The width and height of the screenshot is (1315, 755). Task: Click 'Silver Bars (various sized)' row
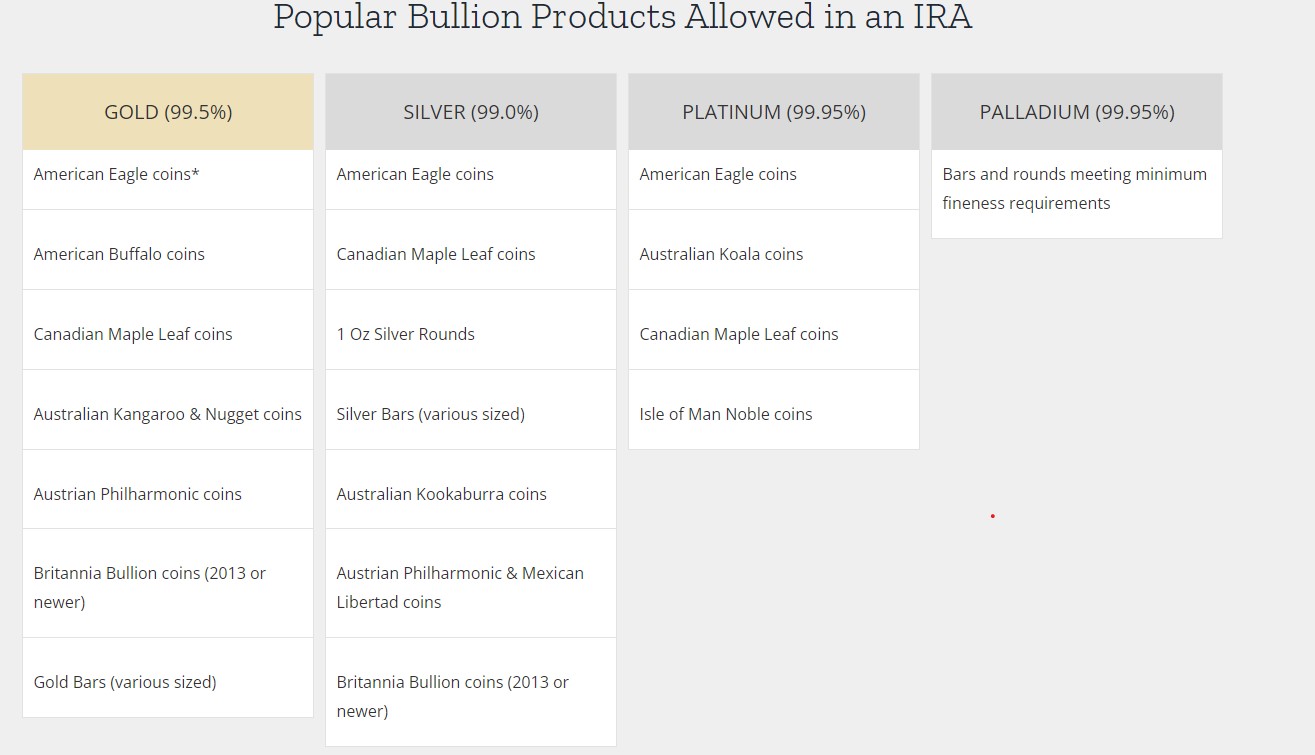pos(471,410)
